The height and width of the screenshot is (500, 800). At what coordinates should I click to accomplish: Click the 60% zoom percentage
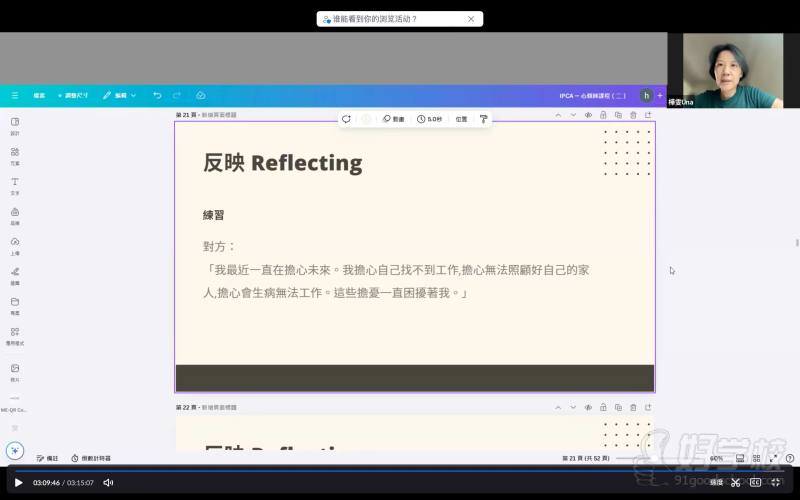[716, 458]
